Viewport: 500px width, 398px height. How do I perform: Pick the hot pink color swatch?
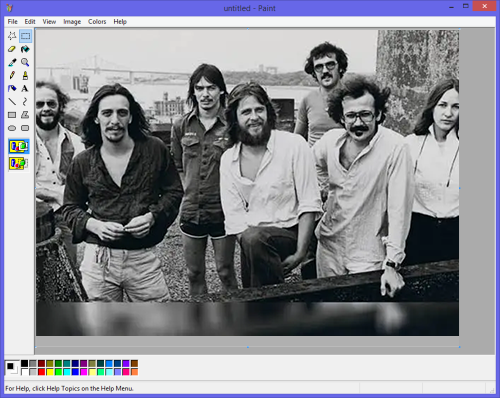coord(126,372)
